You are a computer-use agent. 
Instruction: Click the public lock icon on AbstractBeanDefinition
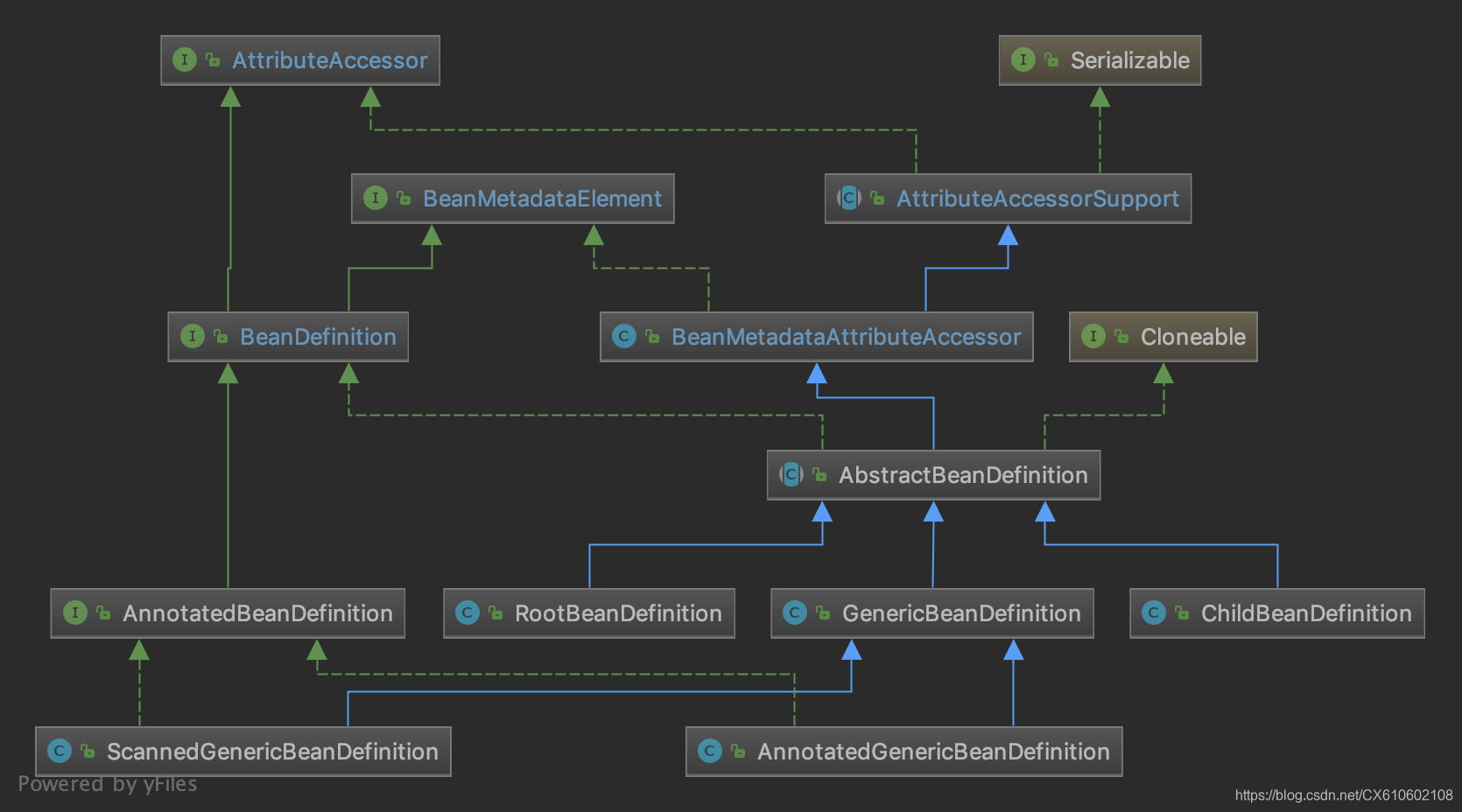click(x=819, y=474)
